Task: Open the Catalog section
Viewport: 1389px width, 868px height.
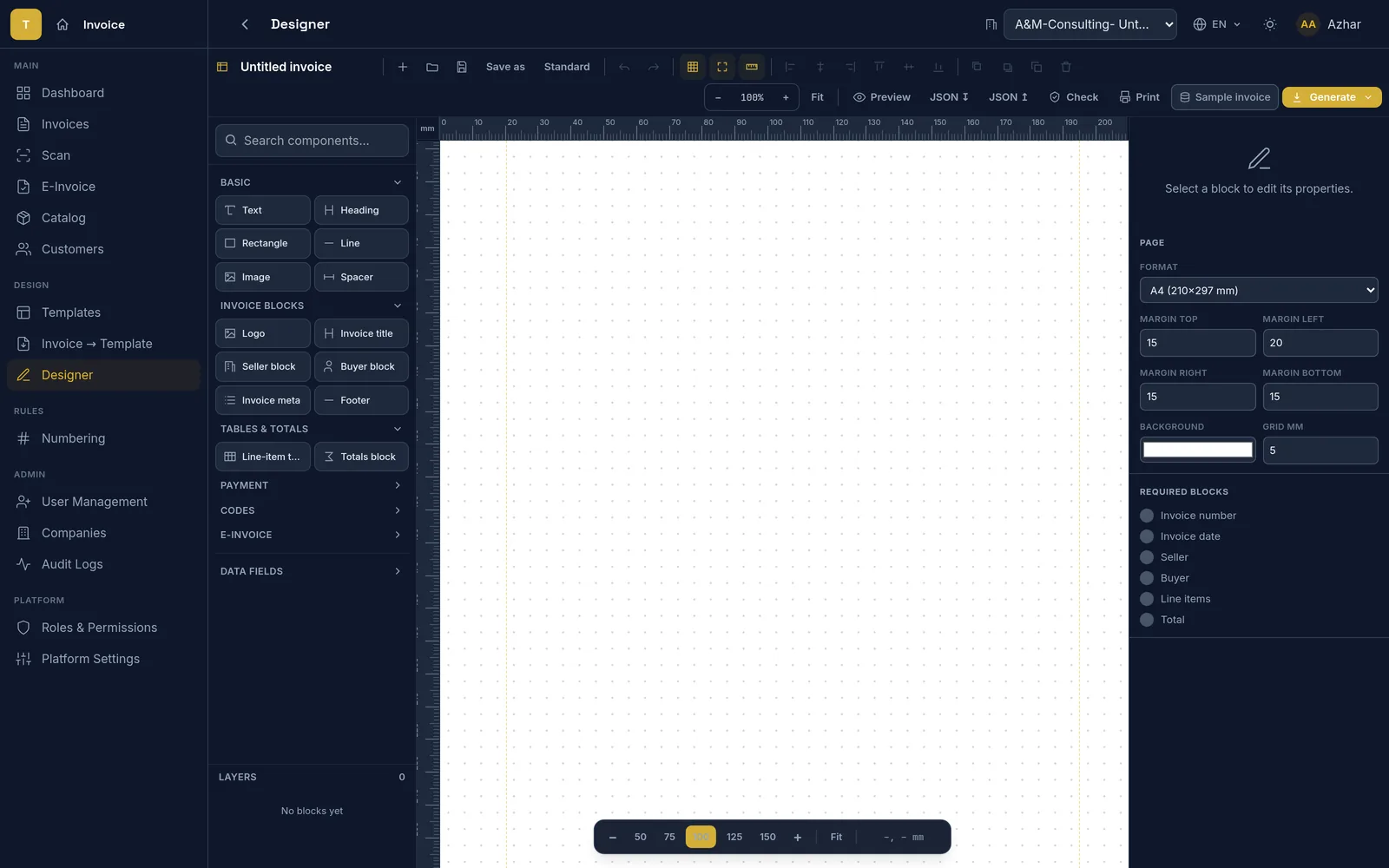Action: point(103,218)
